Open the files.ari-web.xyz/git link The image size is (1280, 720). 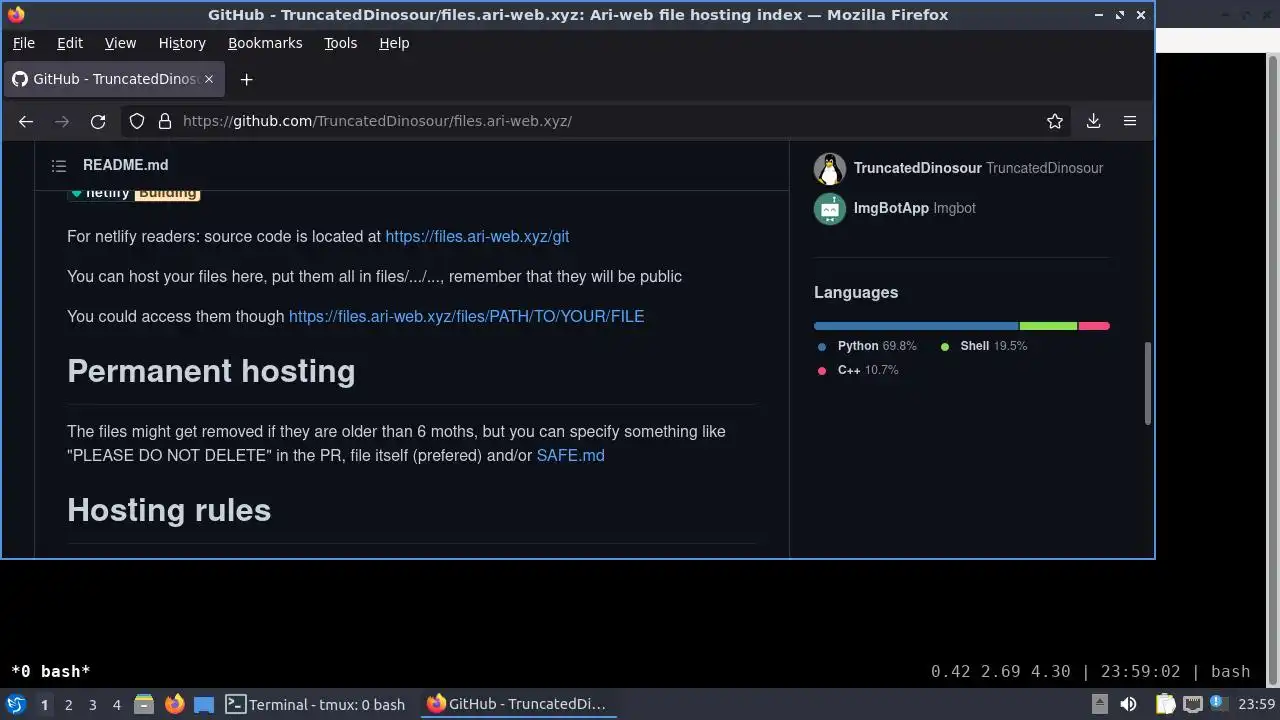(477, 237)
